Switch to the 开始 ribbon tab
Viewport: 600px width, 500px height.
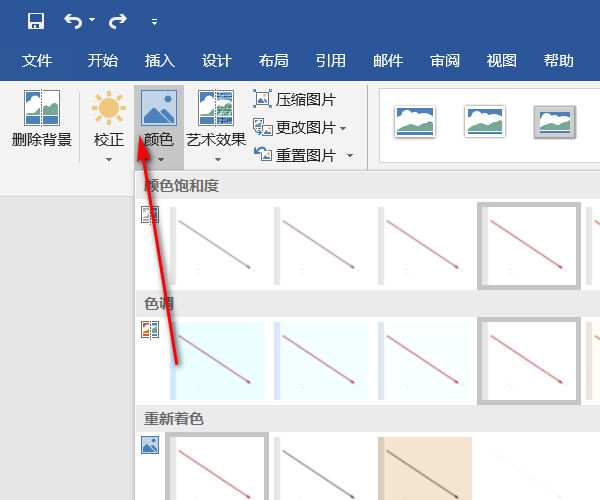(103, 60)
